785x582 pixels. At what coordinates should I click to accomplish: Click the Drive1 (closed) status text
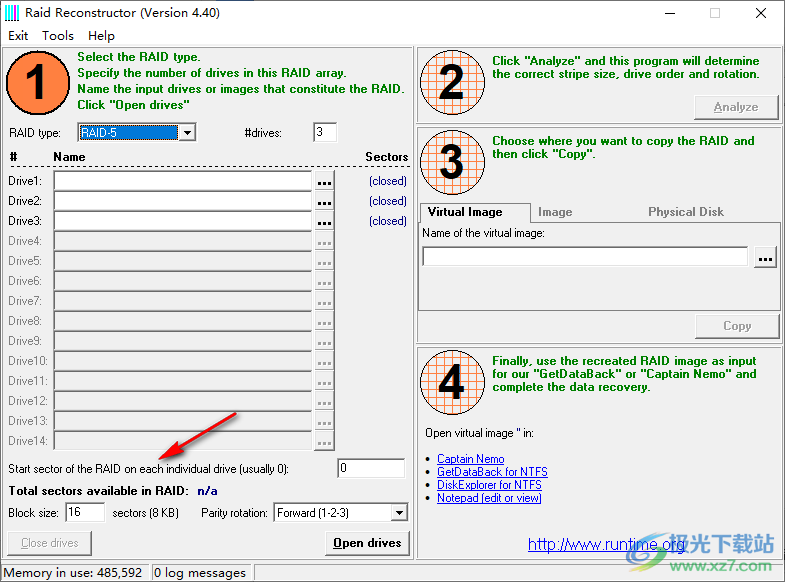click(387, 181)
